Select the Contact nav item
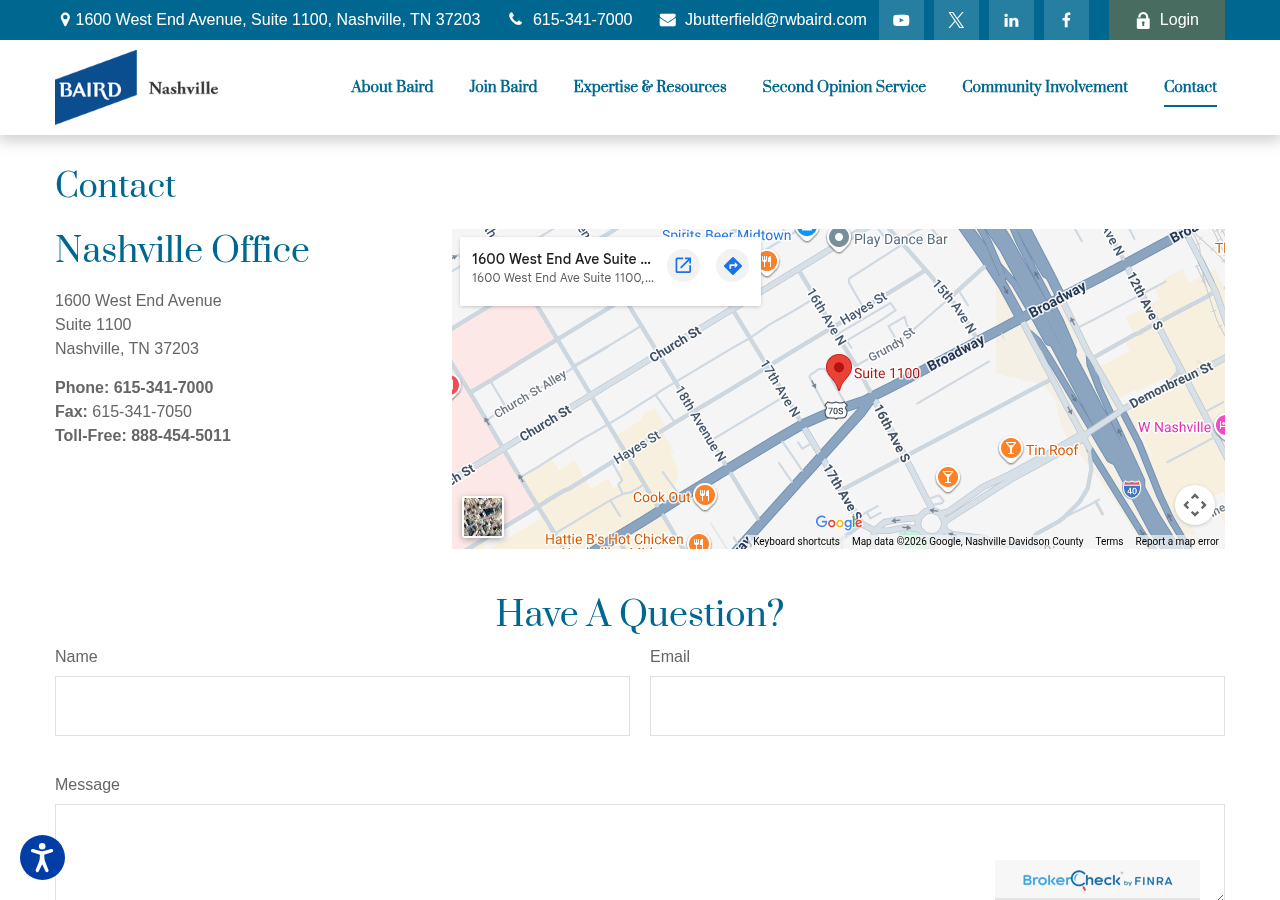 pyautogui.click(x=1190, y=87)
